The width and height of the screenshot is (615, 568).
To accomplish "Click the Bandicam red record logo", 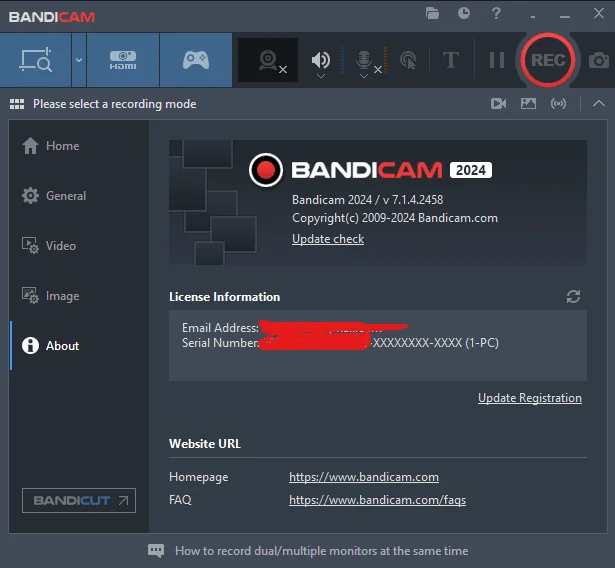I will click(266, 170).
